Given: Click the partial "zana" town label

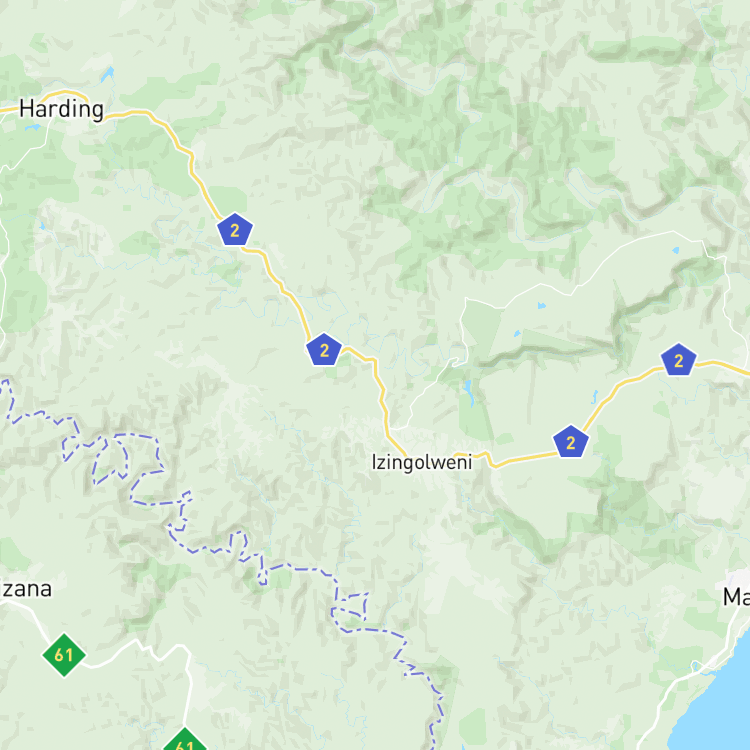Looking at the screenshot, I should click(25, 589).
